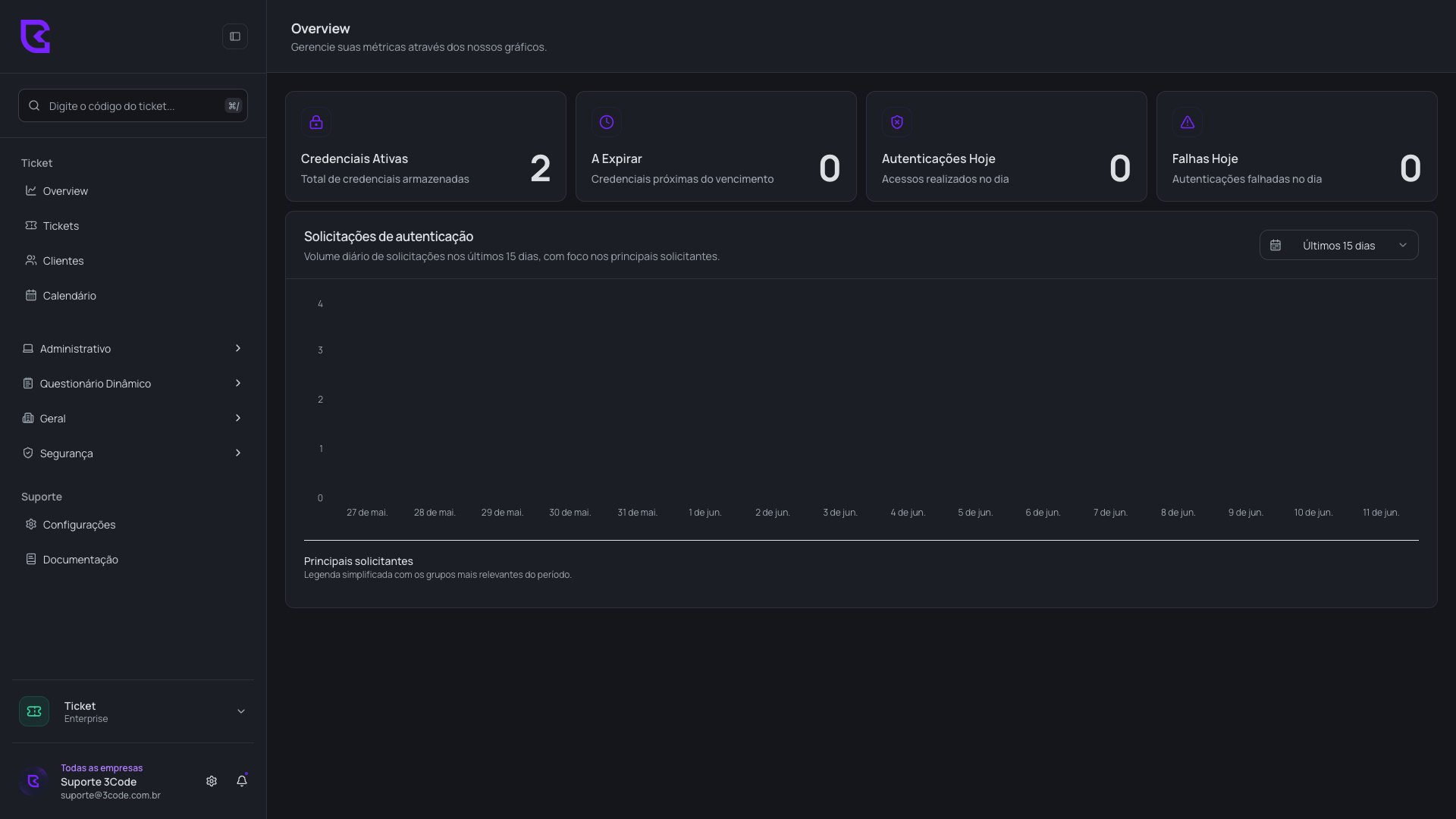This screenshot has width=1456, height=819.
Task: Click the Todas as empresas link
Action: [102, 768]
